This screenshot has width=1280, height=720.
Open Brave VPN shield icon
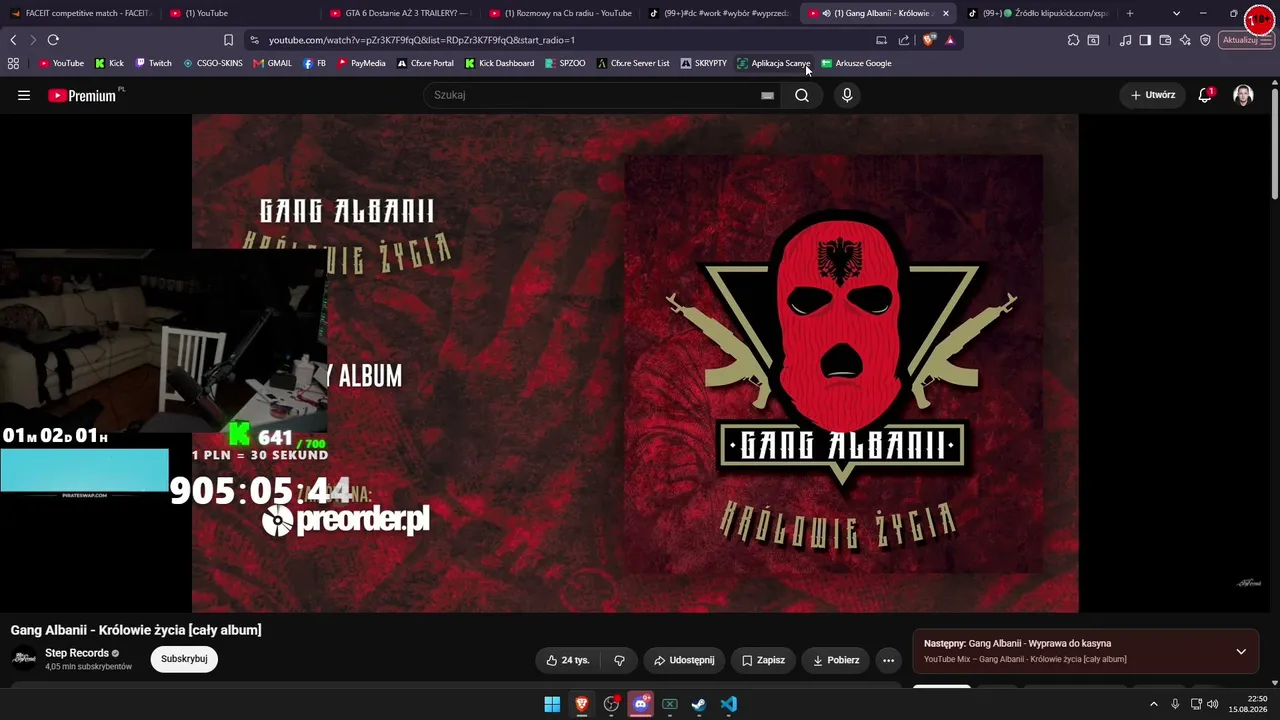pyautogui.click(x=1205, y=40)
